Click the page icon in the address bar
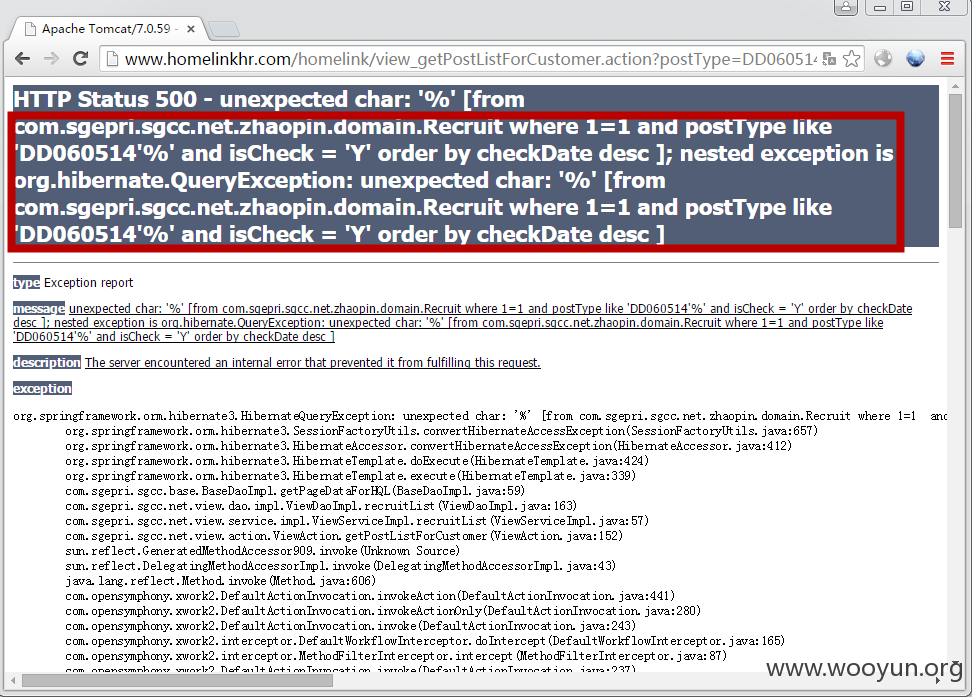 pos(112,59)
